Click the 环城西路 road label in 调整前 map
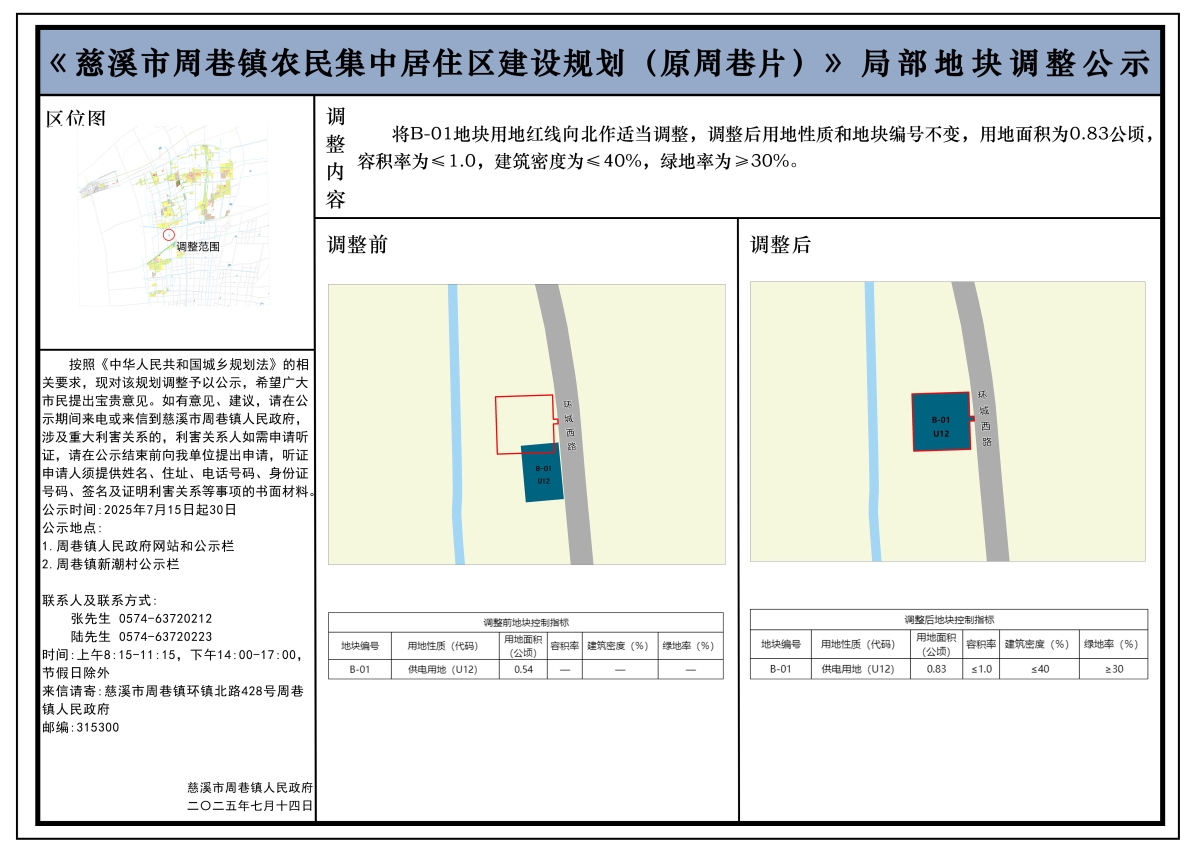Viewport: 1199px width, 848px height. (x=569, y=425)
